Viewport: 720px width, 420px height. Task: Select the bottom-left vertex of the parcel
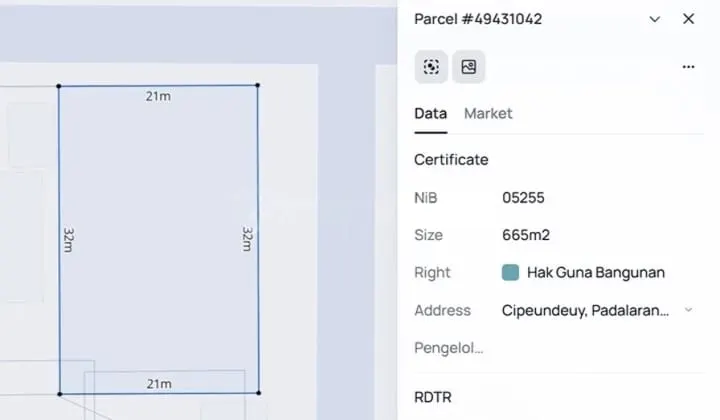pos(60,394)
